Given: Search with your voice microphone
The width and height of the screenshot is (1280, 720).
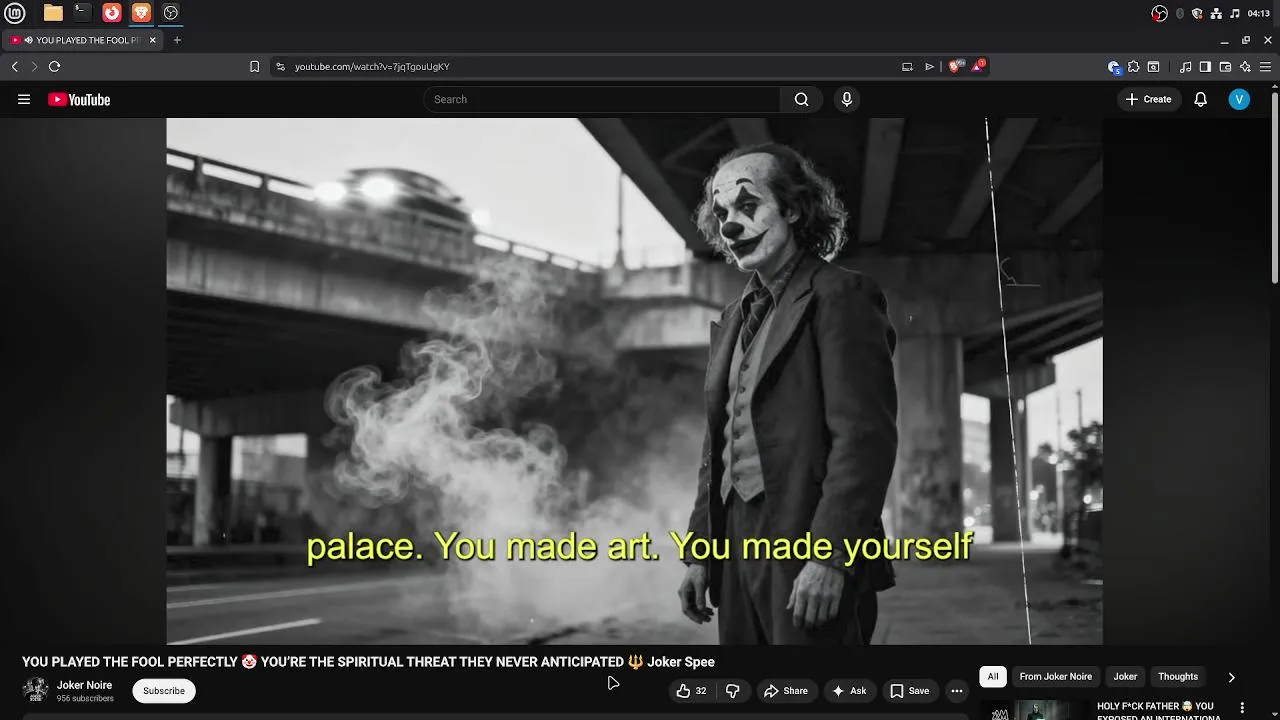Looking at the screenshot, I should [847, 99].
